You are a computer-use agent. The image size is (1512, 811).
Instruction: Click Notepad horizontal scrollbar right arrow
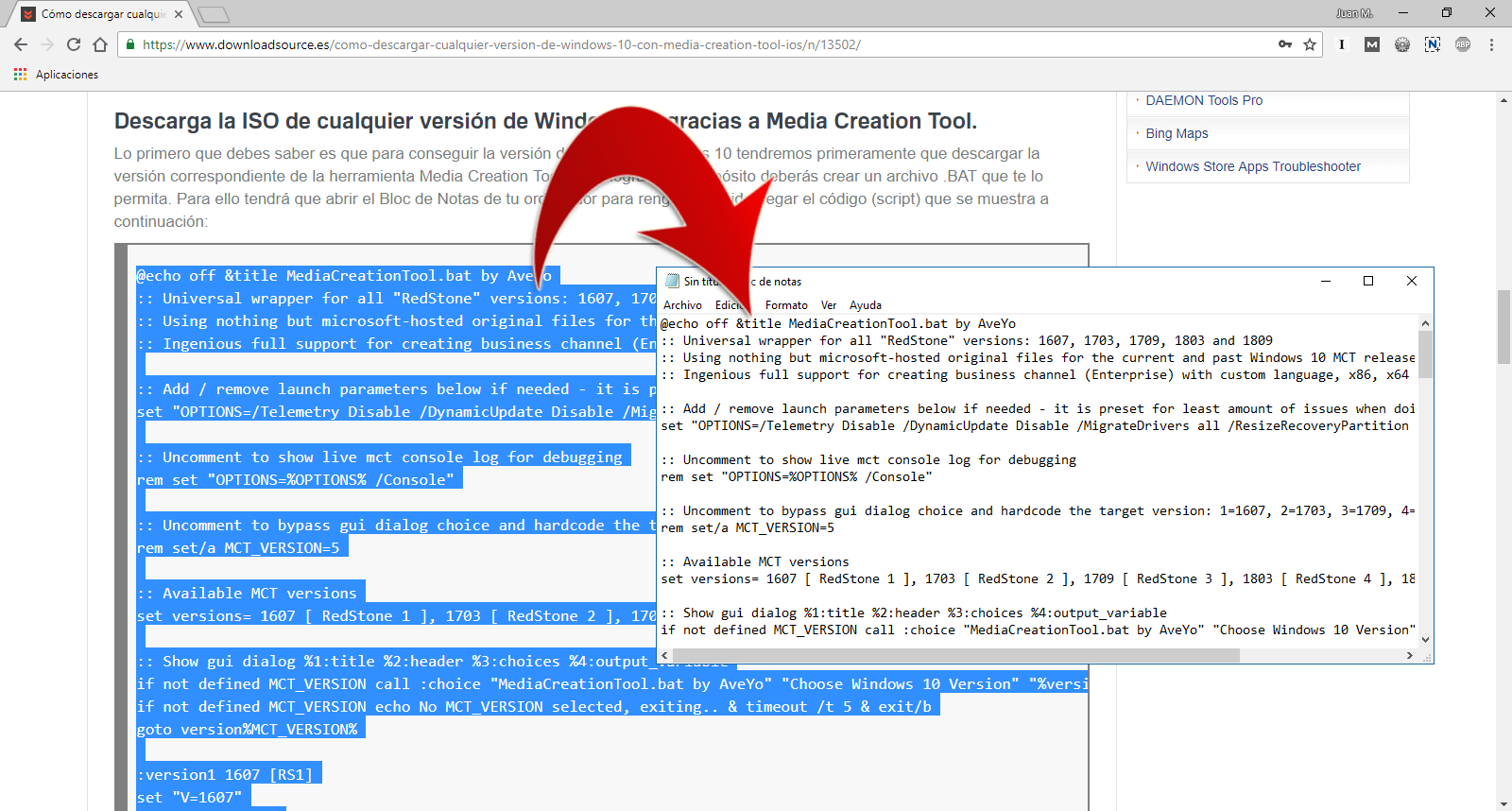coord(1410,655)
